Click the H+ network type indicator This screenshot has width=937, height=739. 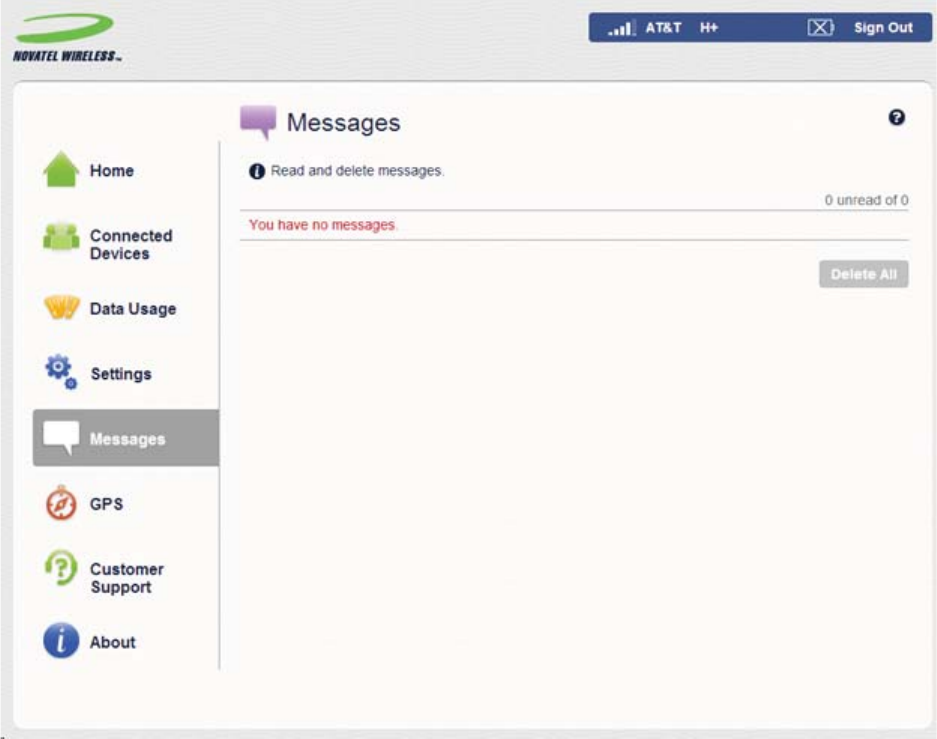click(709, 27)
